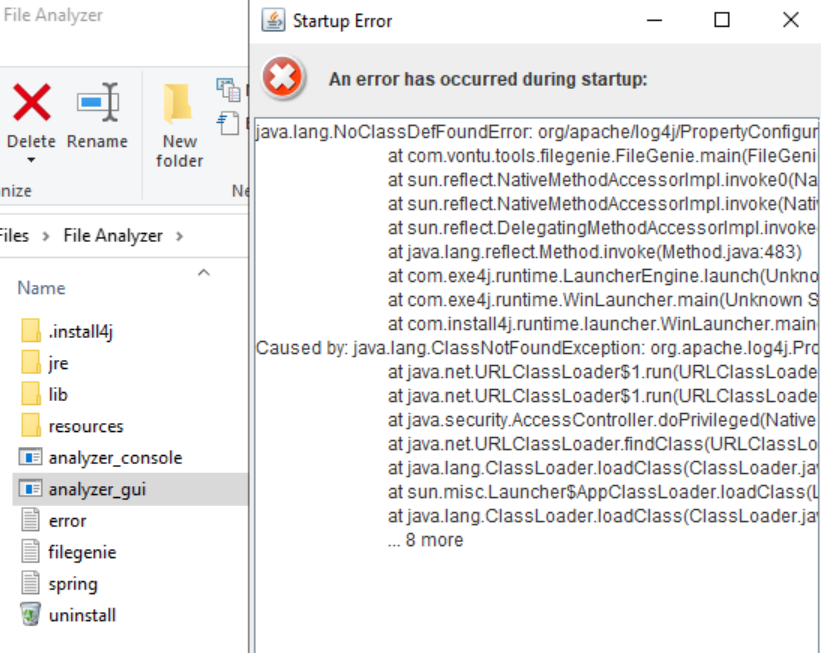The width and height of the screenshot is (821, 653).
Task: Maximize the Startup Error dialog
Action: [722, 20]
